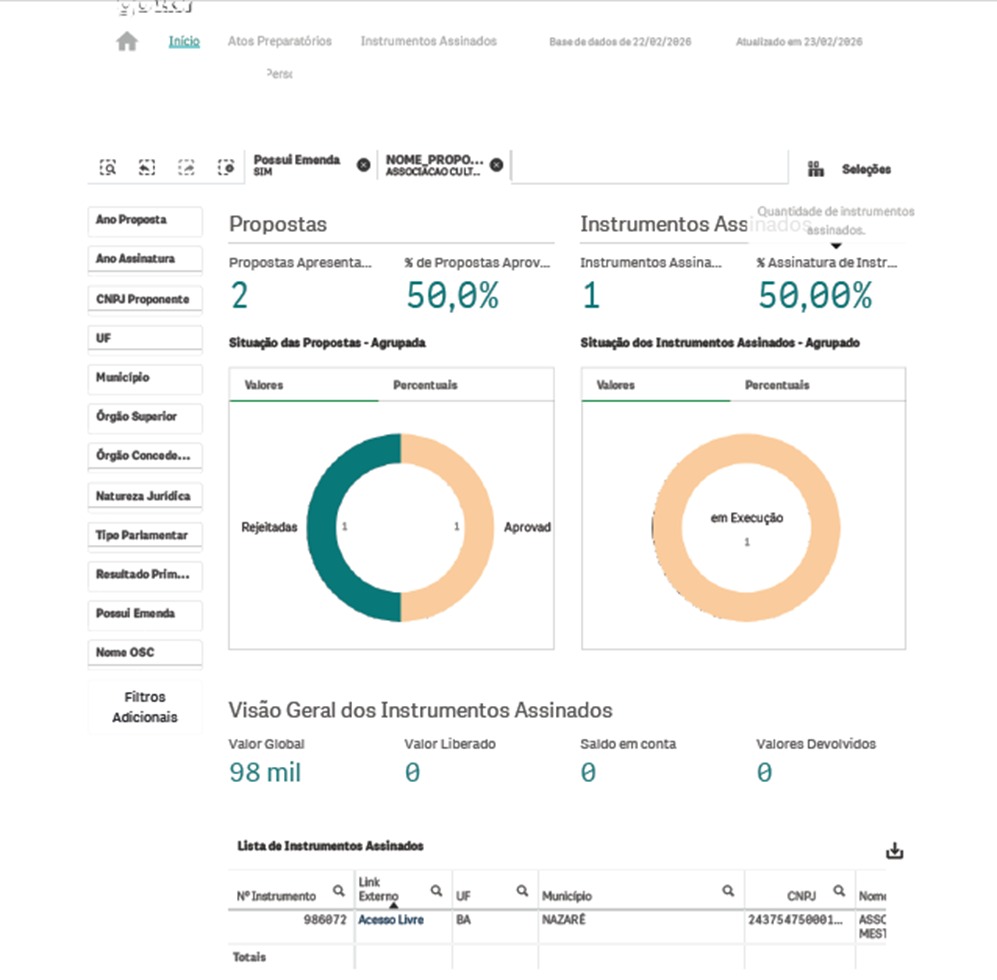This screenshot has width=997, height=980.
Task: Remove the NOME_PROPO... selection filter
Action: point(496,165)
